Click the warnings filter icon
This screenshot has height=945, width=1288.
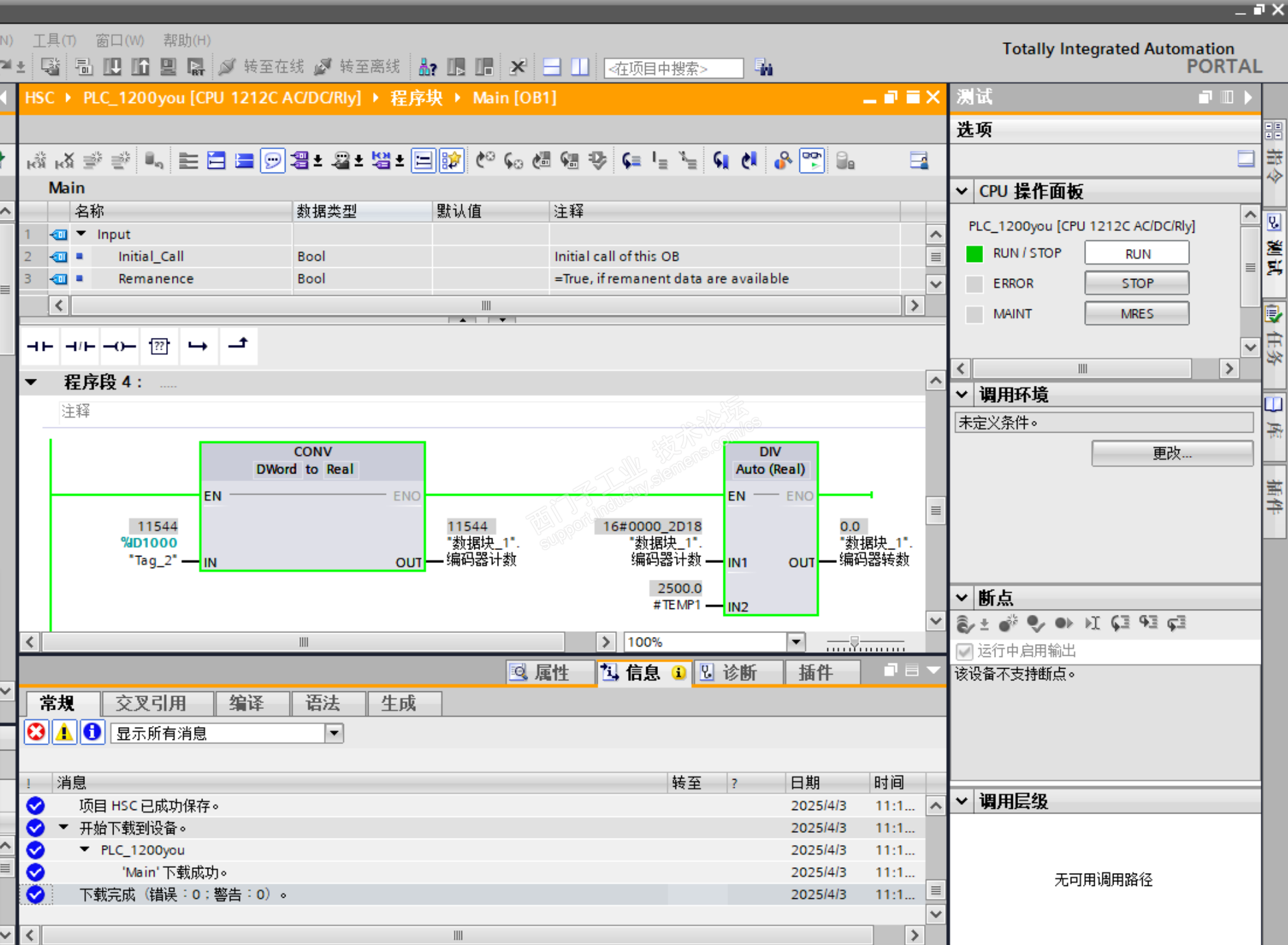64,733
